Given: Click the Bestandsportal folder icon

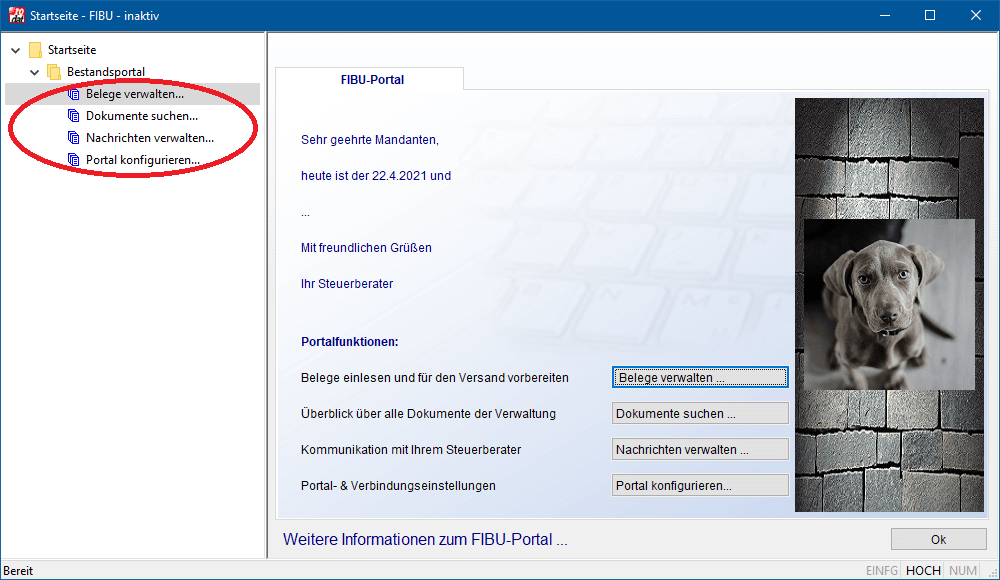Looking at the screenshot, I should click(54, 72).
